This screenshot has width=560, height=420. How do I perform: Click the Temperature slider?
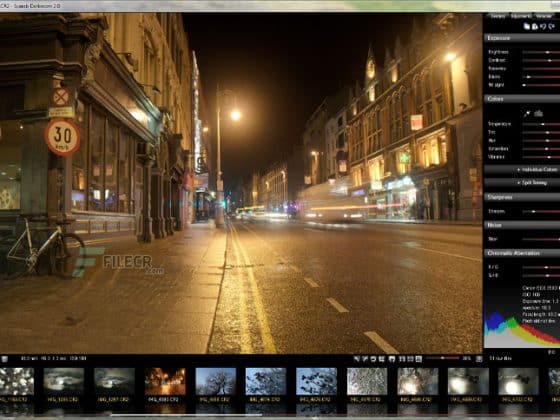coord(541,124)
